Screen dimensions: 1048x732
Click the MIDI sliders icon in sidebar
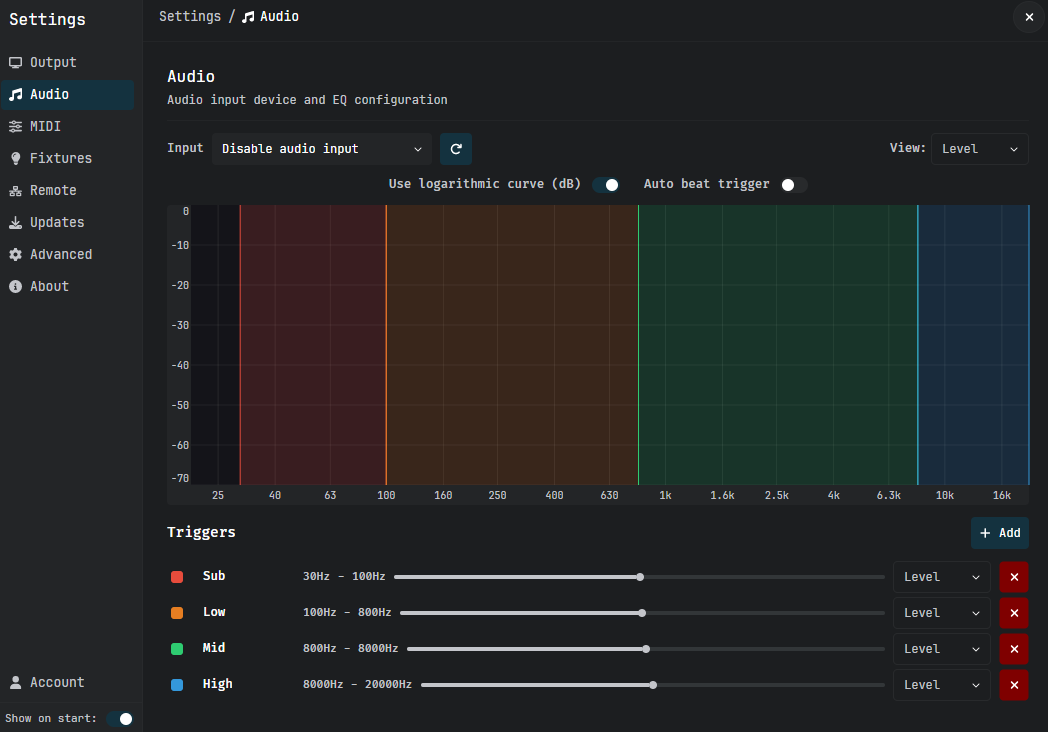(x=15, y=126)
